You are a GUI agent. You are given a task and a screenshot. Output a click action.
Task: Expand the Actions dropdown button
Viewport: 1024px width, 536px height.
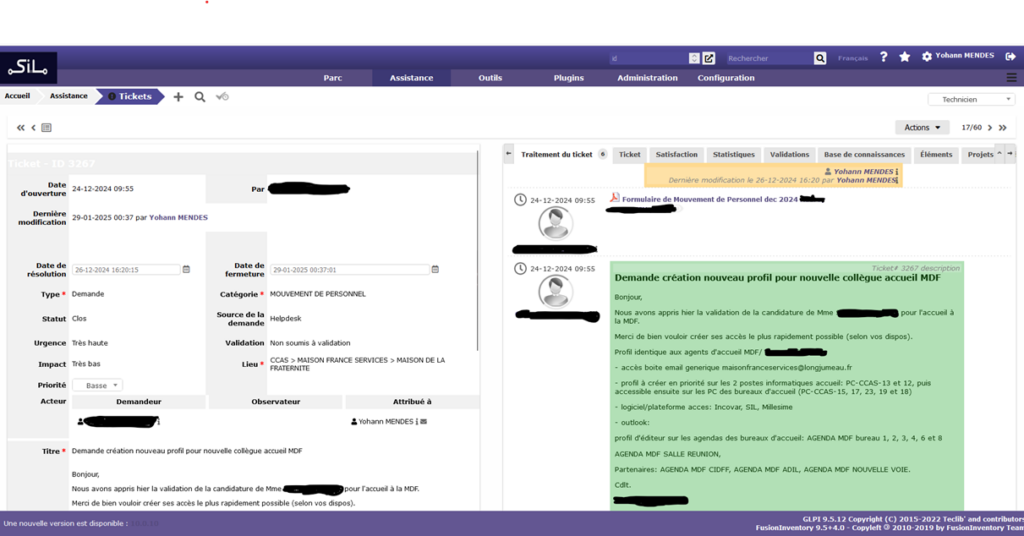[x=922, y=128]
